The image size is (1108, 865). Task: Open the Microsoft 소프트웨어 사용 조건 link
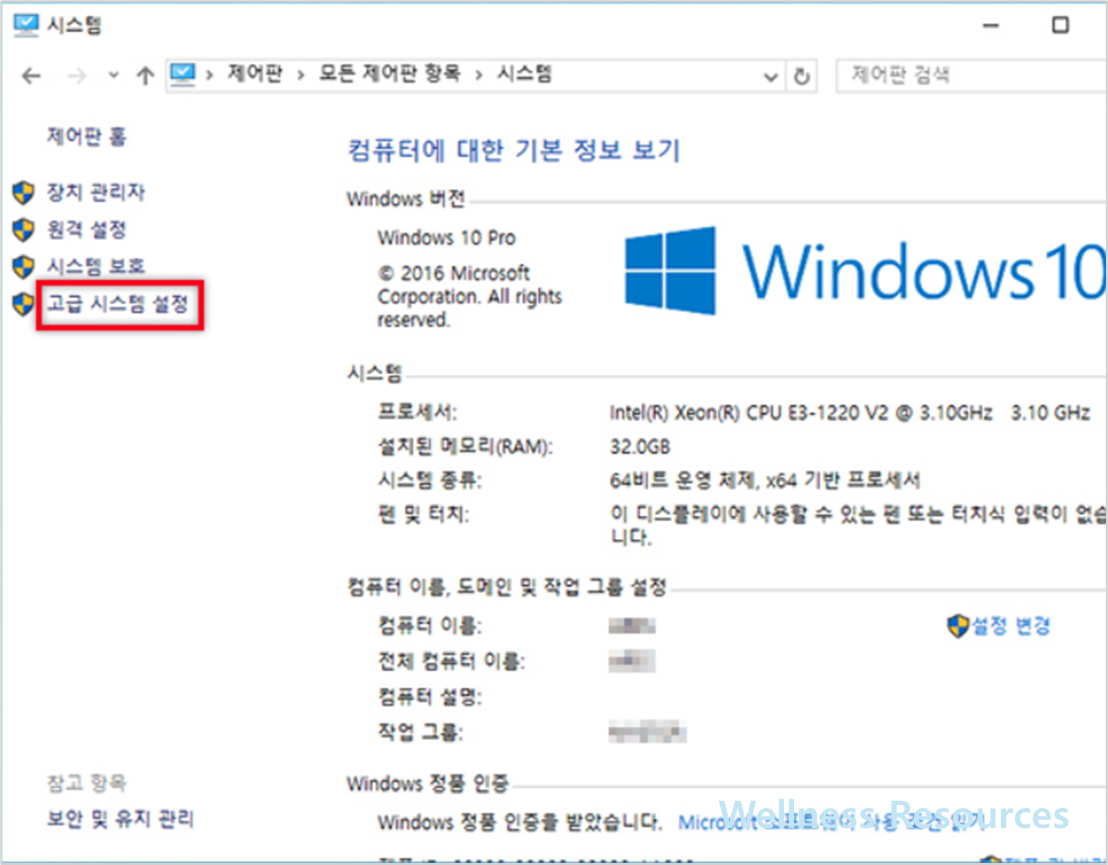pos(832,822)
